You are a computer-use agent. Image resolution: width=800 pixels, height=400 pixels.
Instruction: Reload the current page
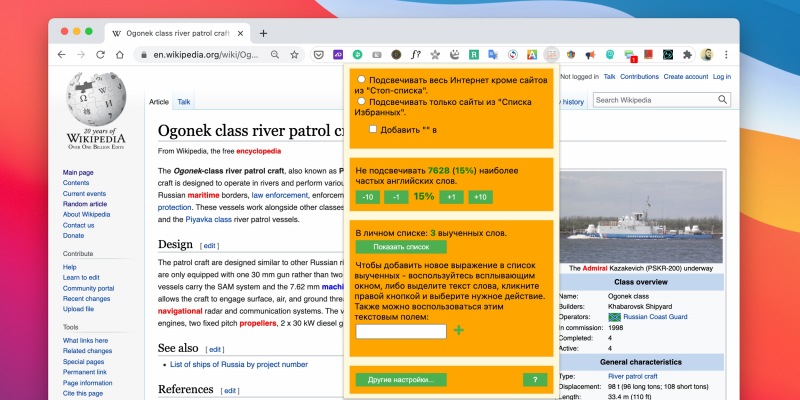coord(101,55)
